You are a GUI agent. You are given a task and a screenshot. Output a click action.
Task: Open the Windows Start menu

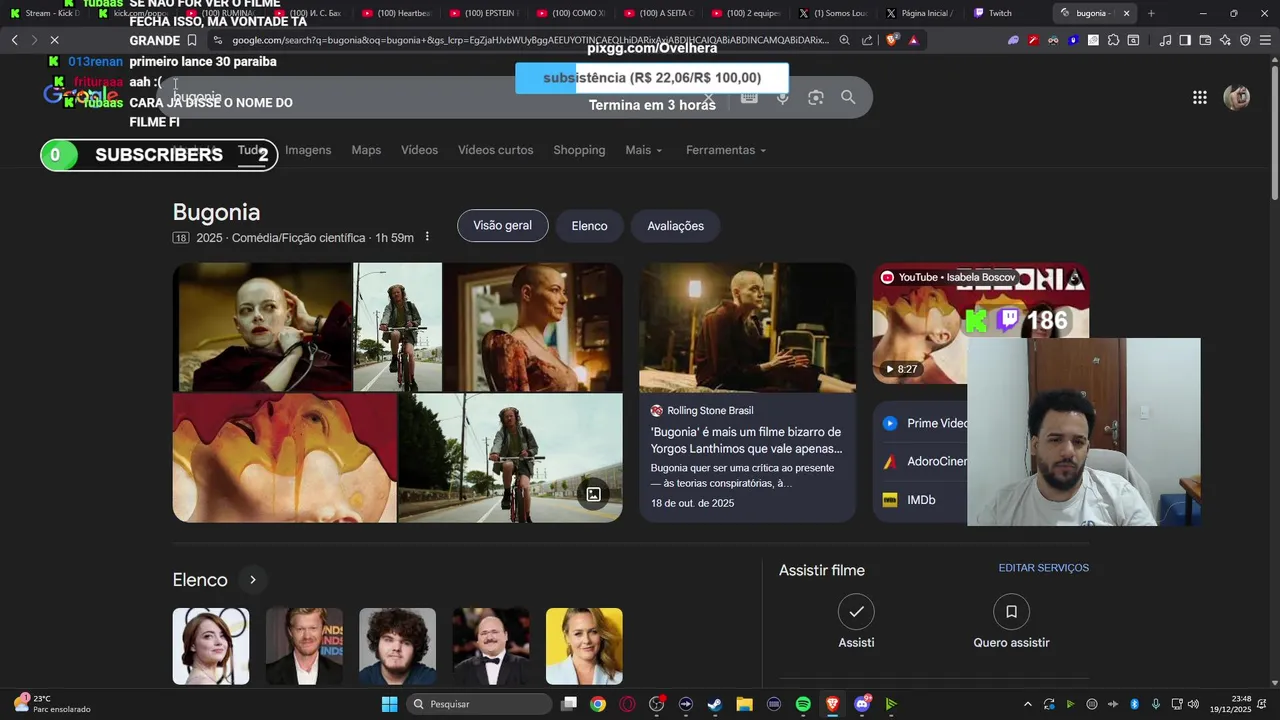click(389, 704)
